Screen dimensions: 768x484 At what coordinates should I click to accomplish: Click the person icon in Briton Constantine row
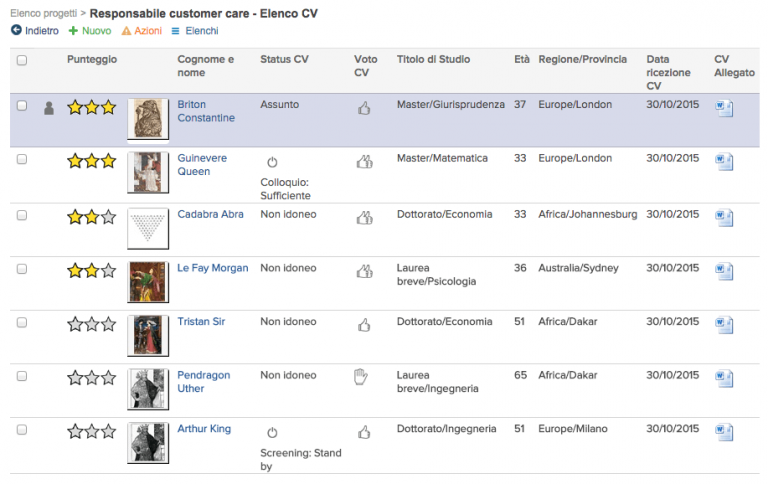[x=49, y=108]
